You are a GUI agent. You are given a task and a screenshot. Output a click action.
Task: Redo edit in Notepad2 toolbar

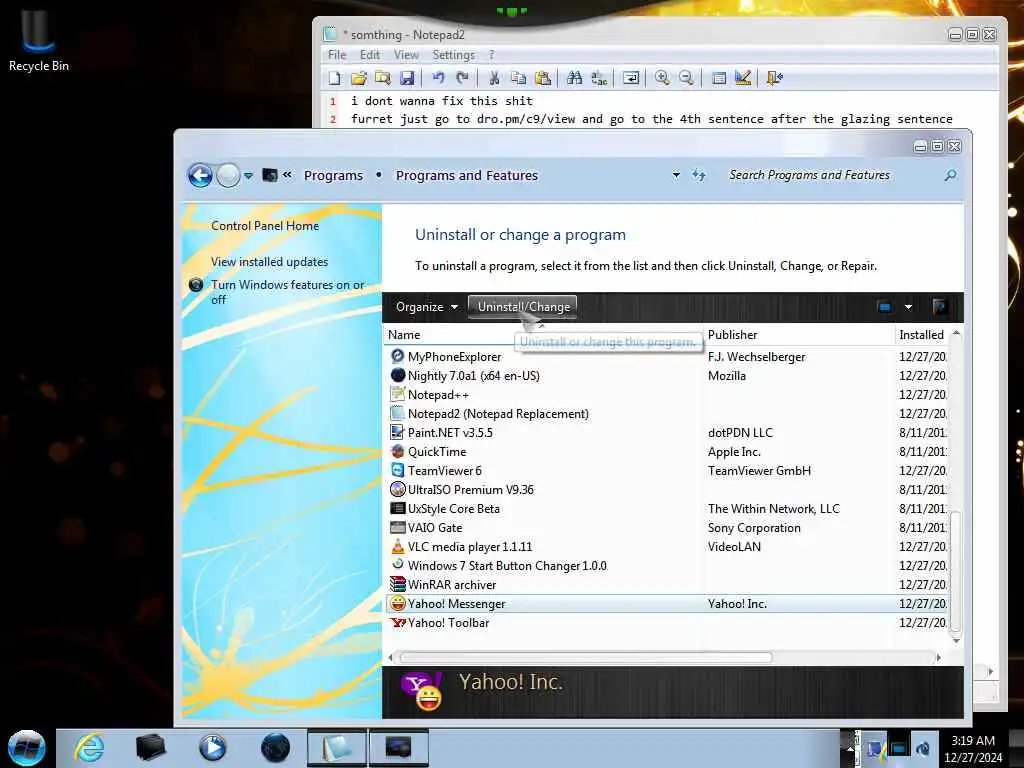462,78
